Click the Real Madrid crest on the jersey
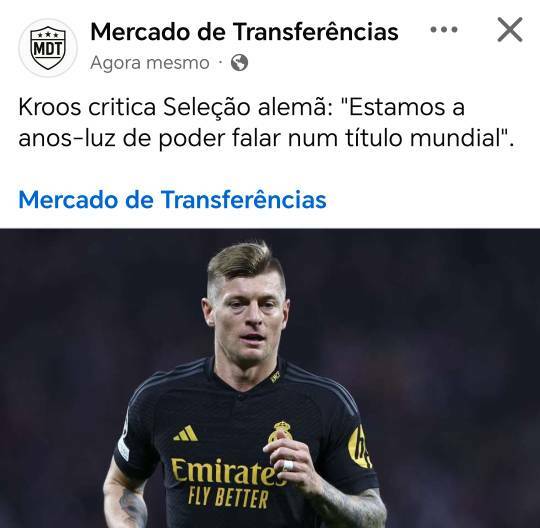Screen dimensions: 540x528 click(280, 432)
